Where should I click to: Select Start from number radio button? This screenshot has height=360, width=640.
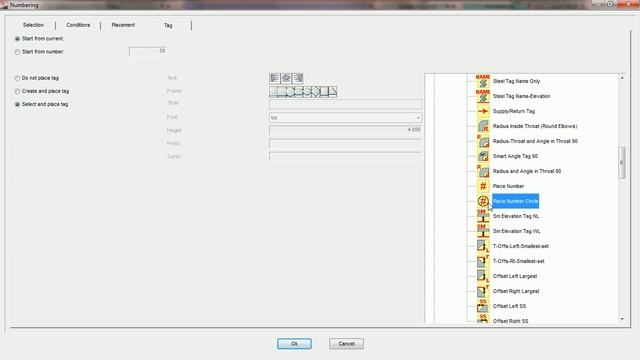tap(17, 52)
